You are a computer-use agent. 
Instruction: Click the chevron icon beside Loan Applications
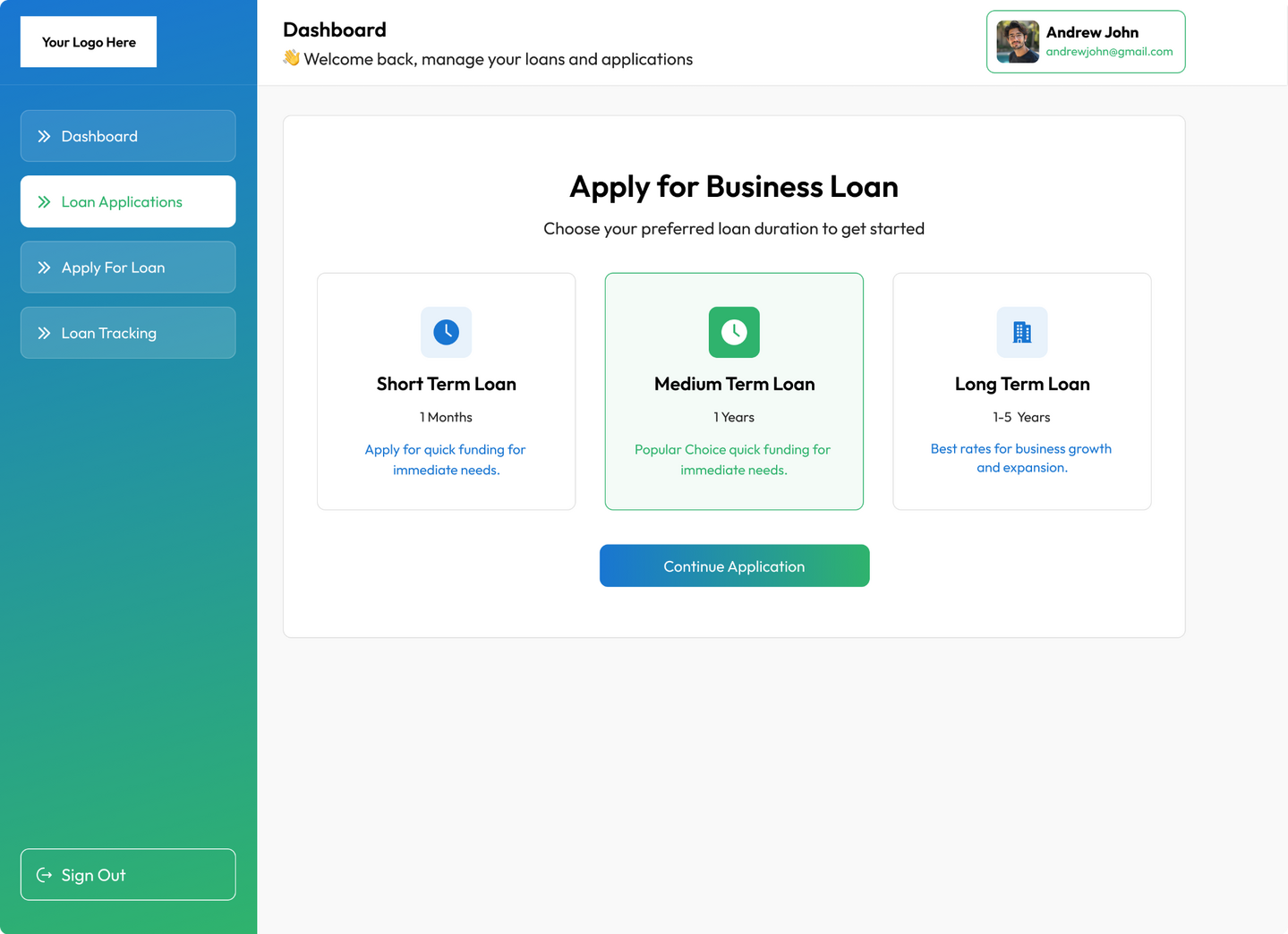point(44,202)
